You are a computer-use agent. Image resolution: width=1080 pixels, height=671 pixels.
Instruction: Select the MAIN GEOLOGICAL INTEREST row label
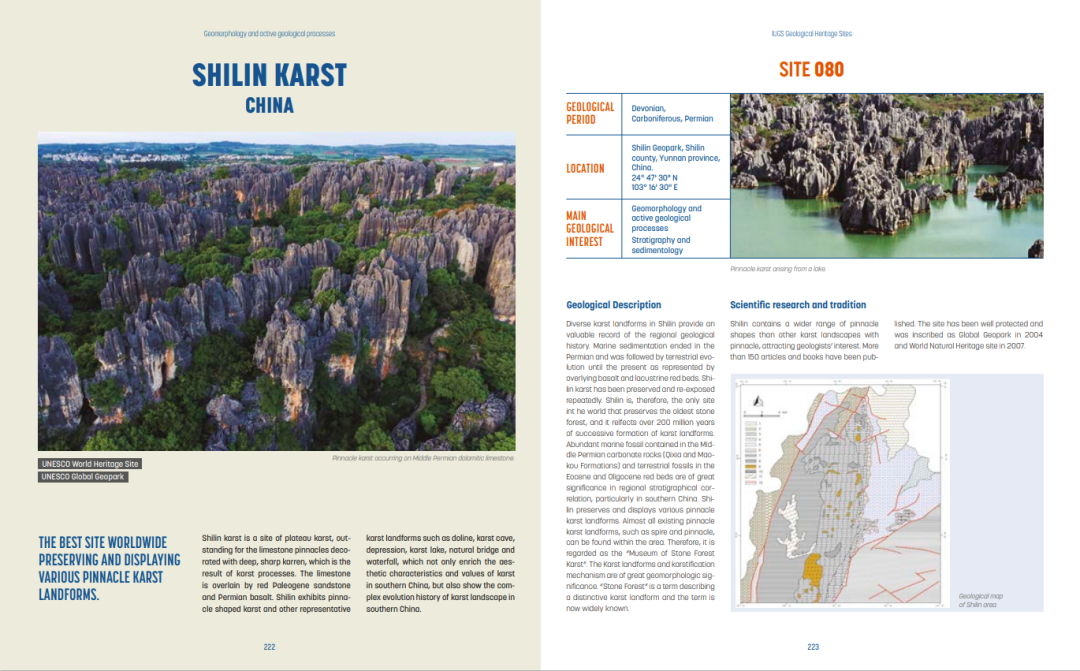[x=590, y=228]
